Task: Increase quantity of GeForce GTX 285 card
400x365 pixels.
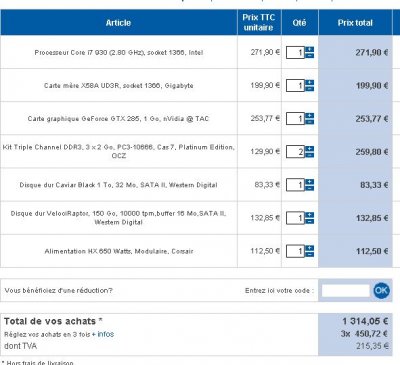Action: click(310, 116)
